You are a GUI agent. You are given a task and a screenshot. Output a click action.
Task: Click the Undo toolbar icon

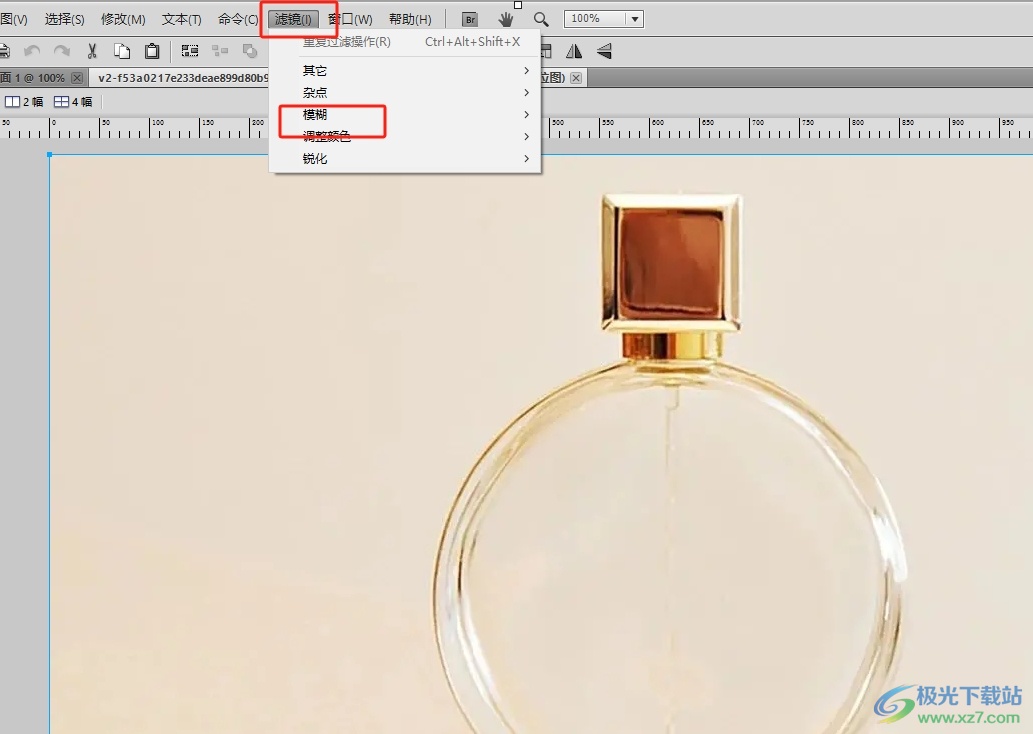coord(32,51)
